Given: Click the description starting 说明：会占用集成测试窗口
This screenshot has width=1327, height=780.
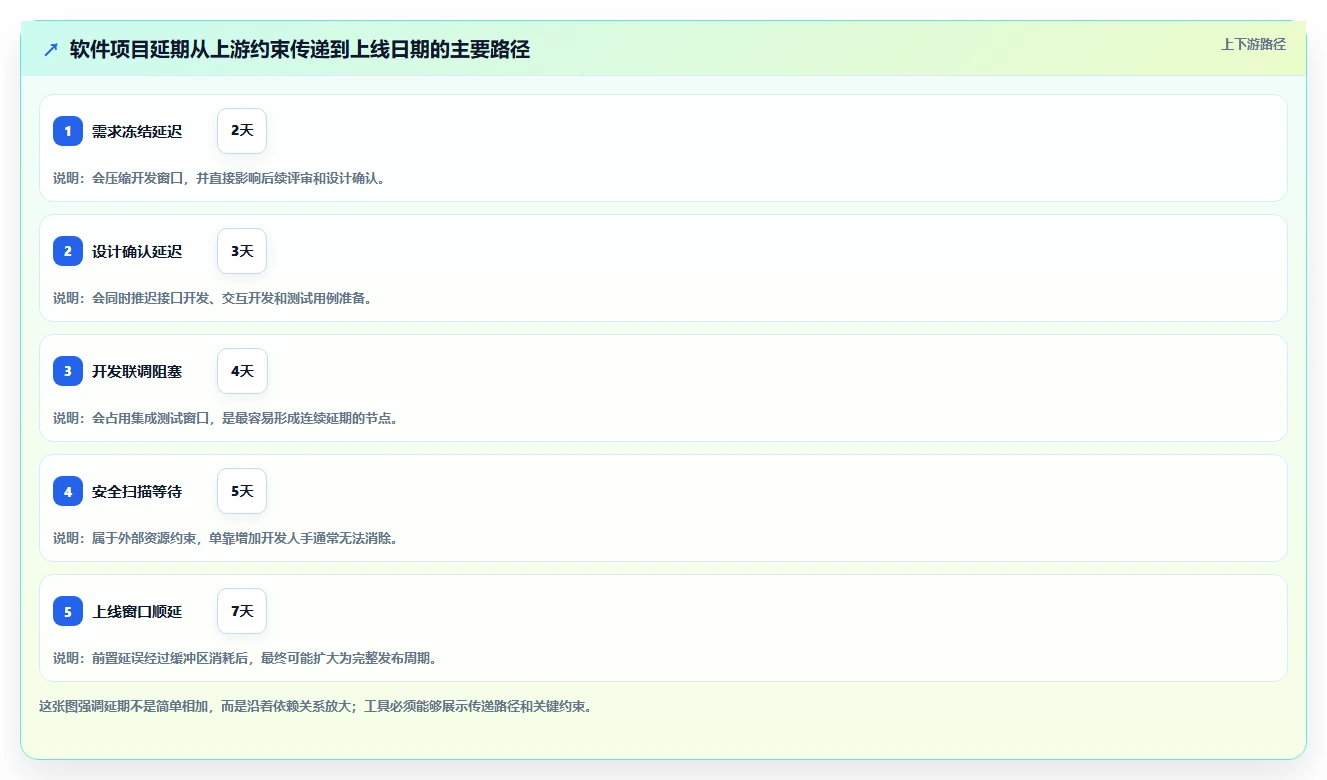Looking at the screenshot, I should pyautogui.click(x=226, y=418).
